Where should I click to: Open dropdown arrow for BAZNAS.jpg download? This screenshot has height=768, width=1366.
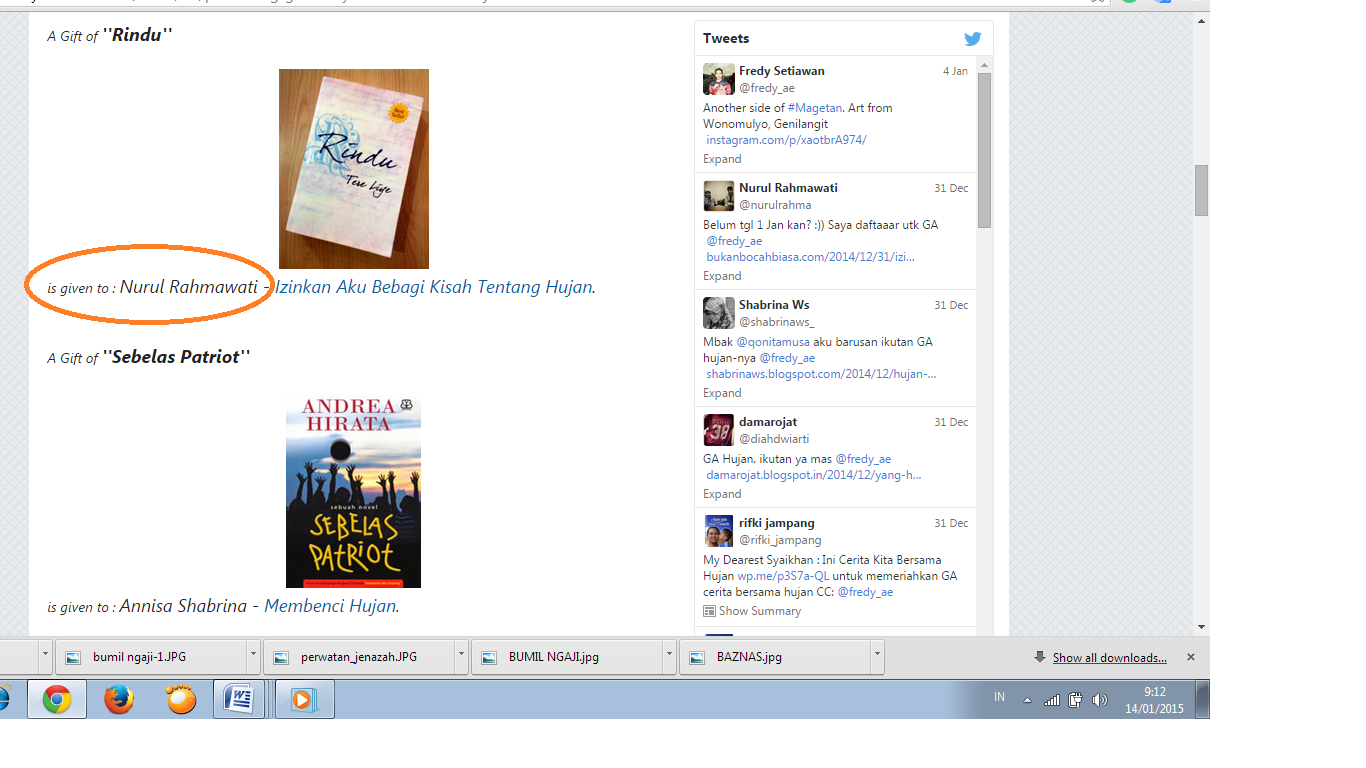click(x=876, y=657)
